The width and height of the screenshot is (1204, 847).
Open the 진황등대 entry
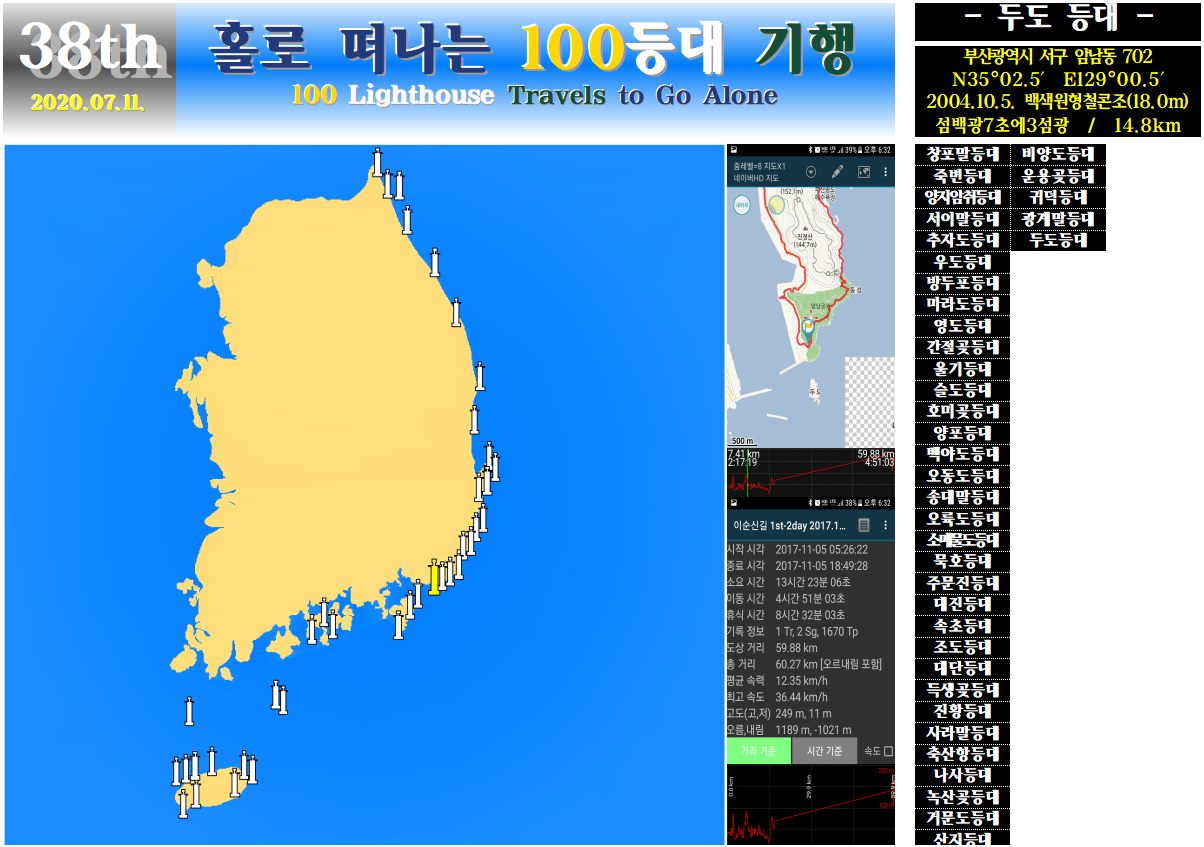[962, 712]
